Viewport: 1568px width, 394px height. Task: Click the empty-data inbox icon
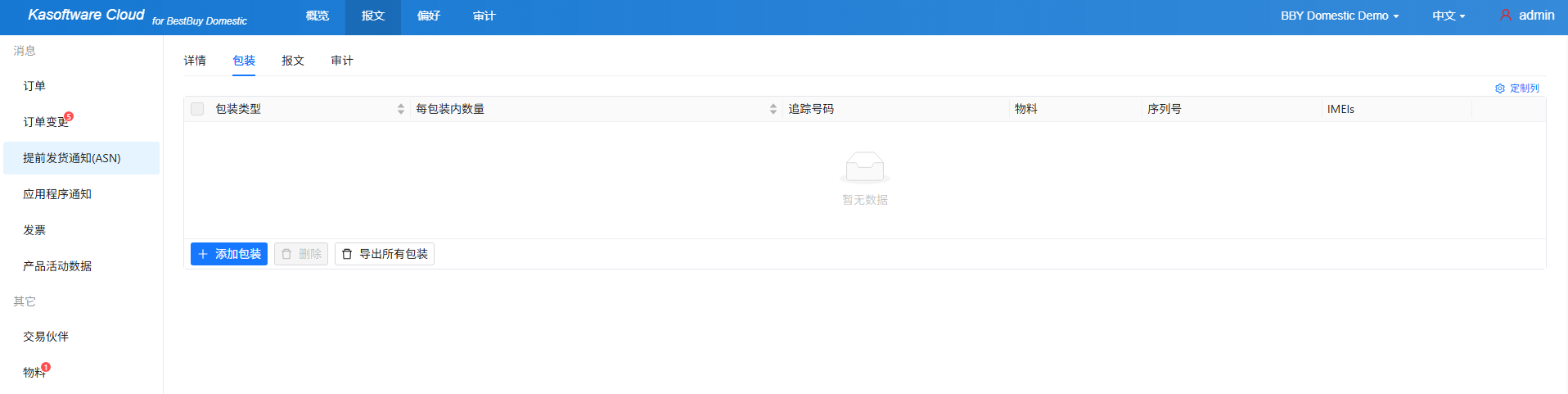865,167
